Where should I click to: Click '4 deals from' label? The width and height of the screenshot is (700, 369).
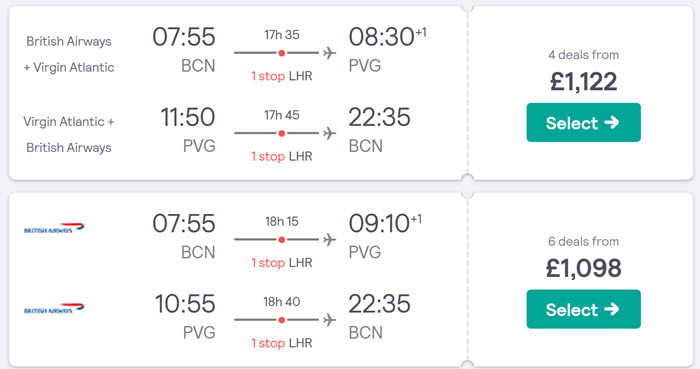click(583, 55)
